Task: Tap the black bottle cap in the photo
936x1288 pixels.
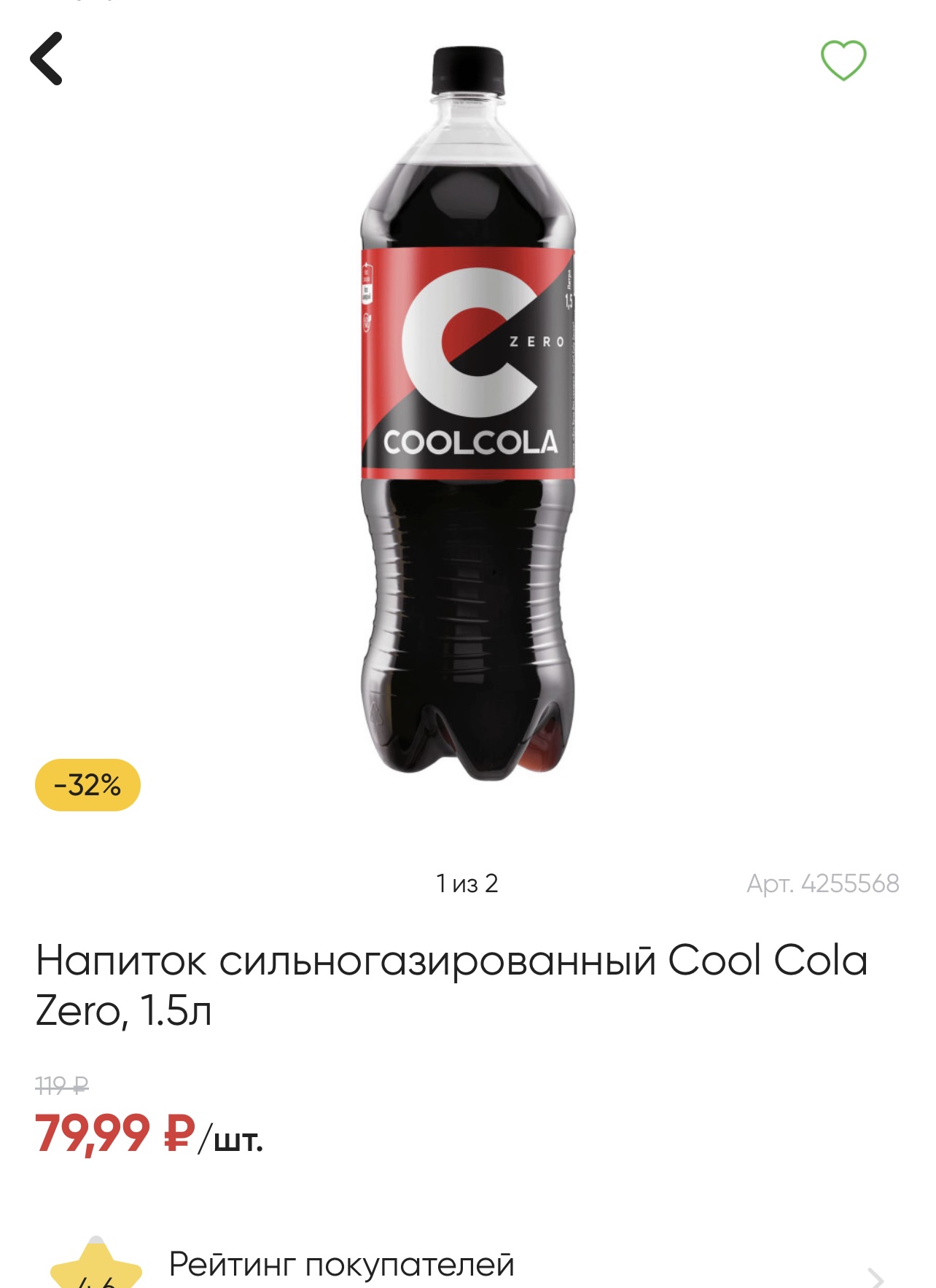Action: click(x=468, y=71)
